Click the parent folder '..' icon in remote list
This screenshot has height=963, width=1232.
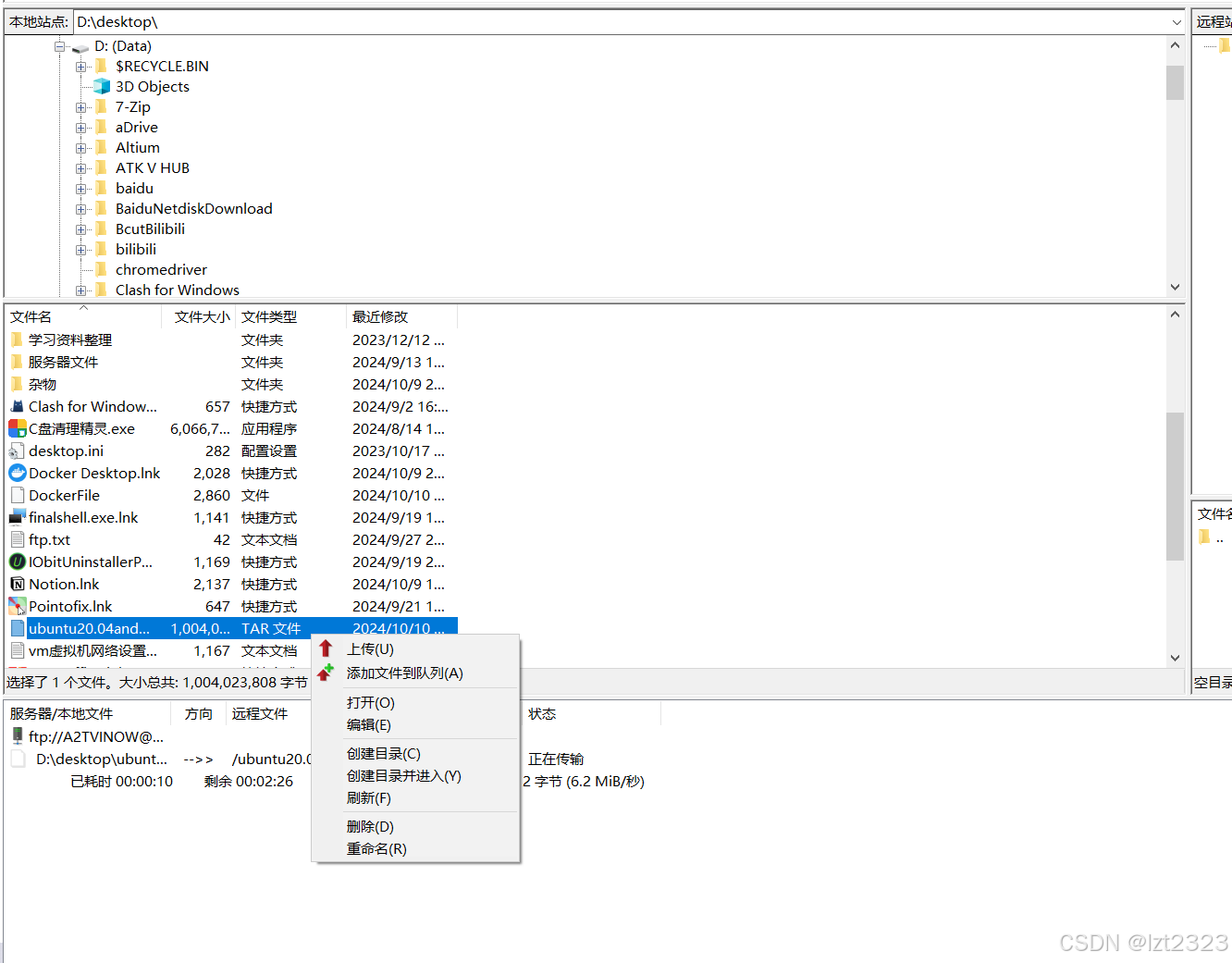point(1204,537)
